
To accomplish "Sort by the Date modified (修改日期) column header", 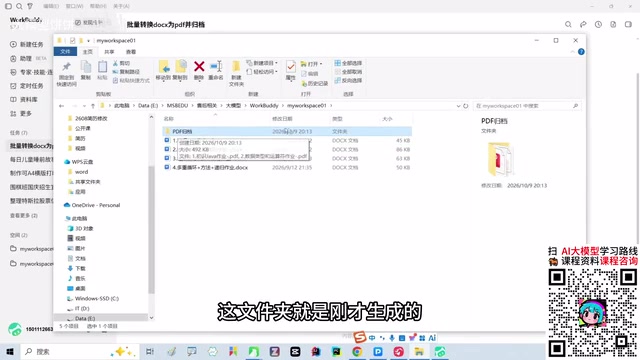I will click(x=282, y=119).
